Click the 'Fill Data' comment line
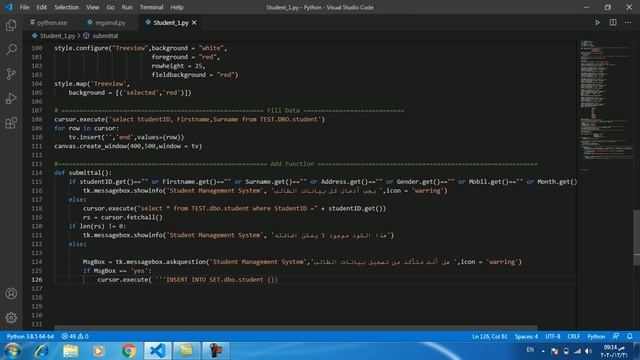 coord(229,111)
